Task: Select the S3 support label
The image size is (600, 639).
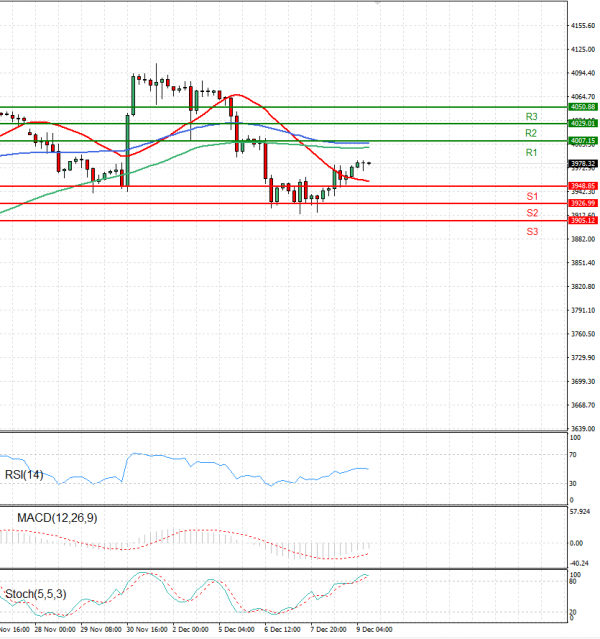Action: click(532, 231)
